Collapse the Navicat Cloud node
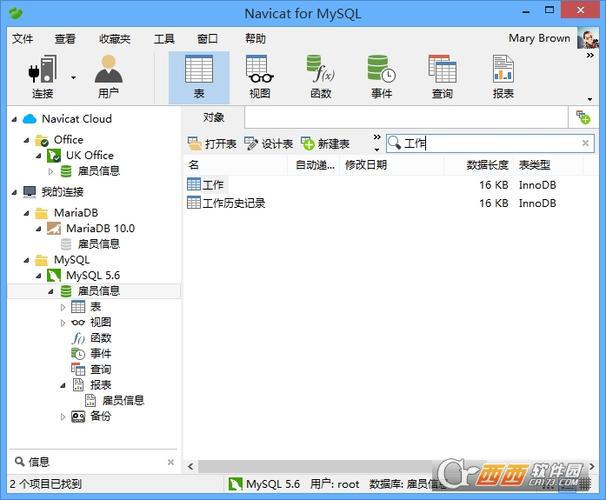The width and height of the screenshot is (606, 500). click(x=14, y=119)
